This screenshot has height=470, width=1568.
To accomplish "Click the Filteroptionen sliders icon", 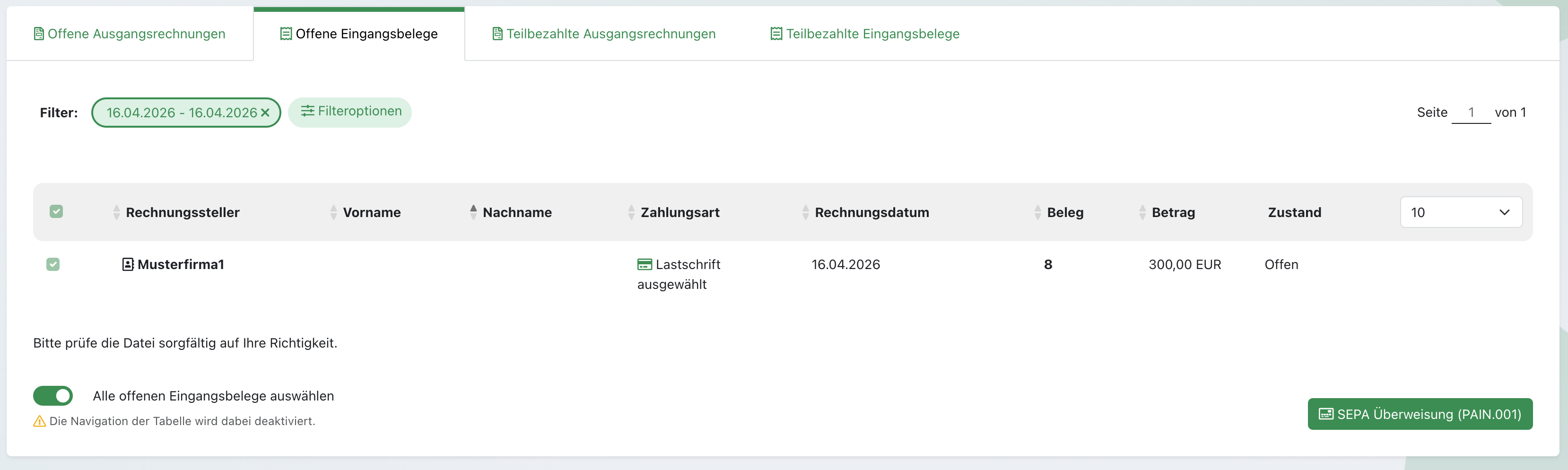I will pos(307,111).
